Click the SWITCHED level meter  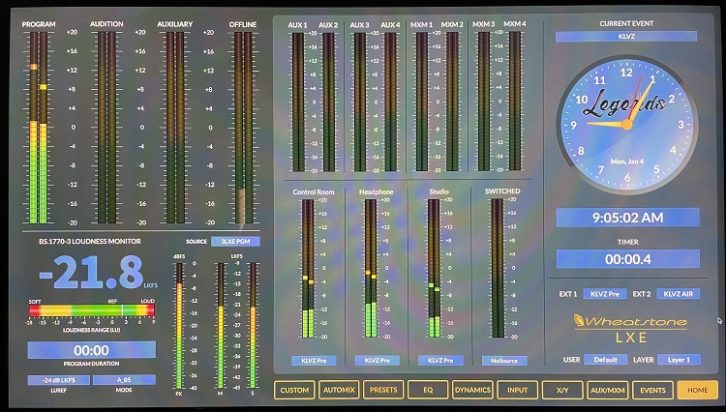[497, 268]
